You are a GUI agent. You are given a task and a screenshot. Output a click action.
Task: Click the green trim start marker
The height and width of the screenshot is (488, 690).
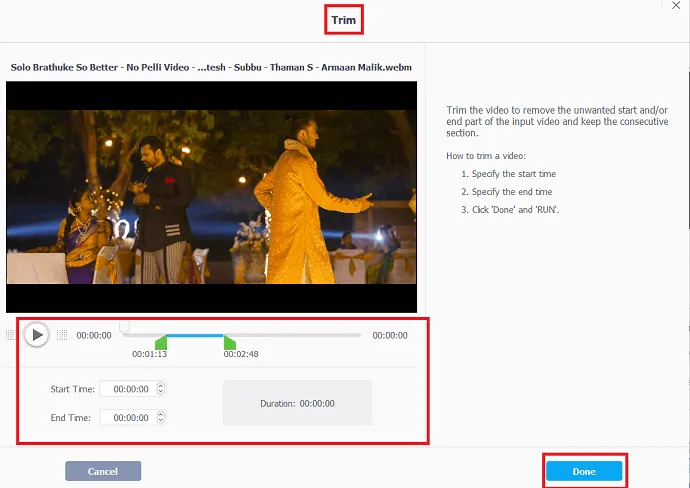[x=161, y=342]
